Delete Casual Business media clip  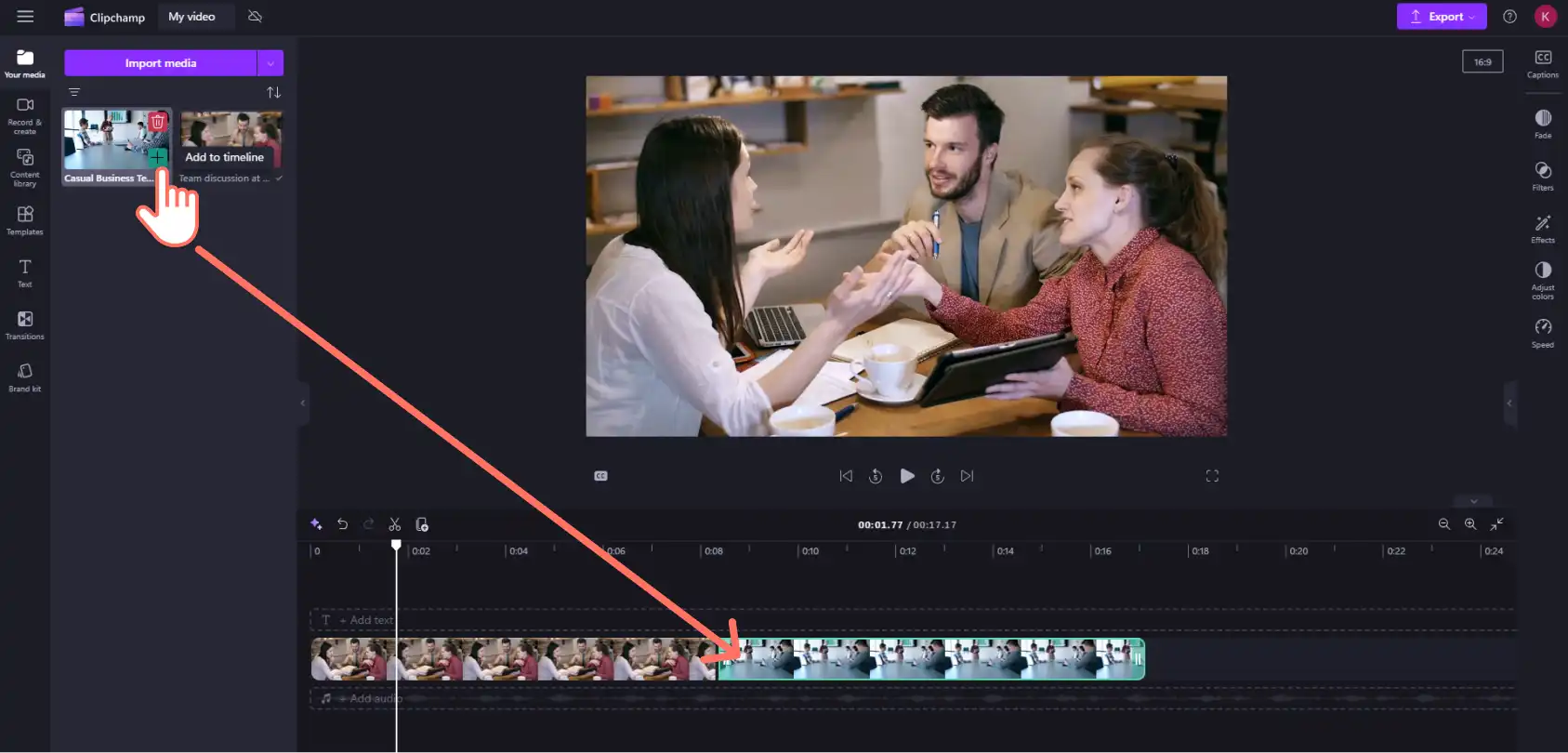[158, 122]
